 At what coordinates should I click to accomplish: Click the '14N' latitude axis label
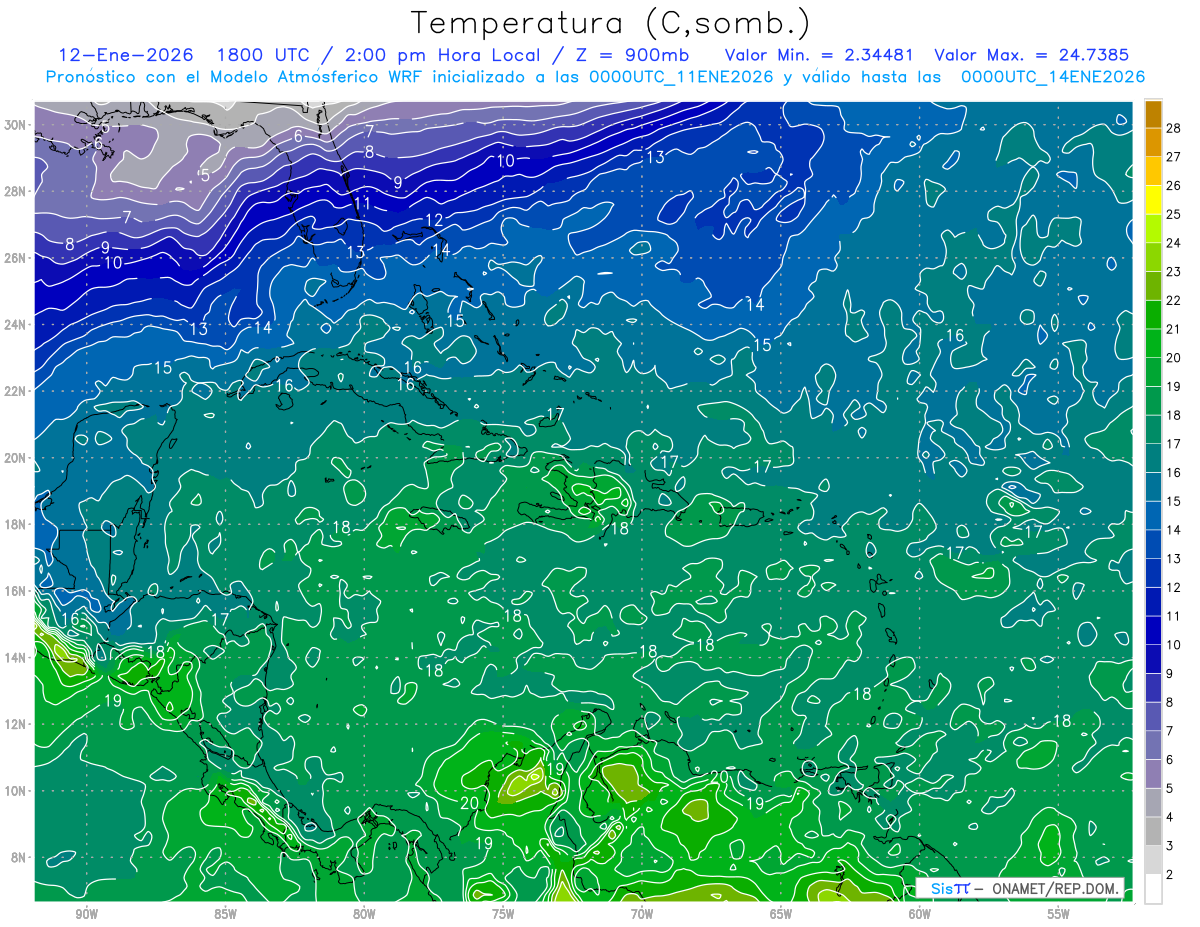pos(16,657)
